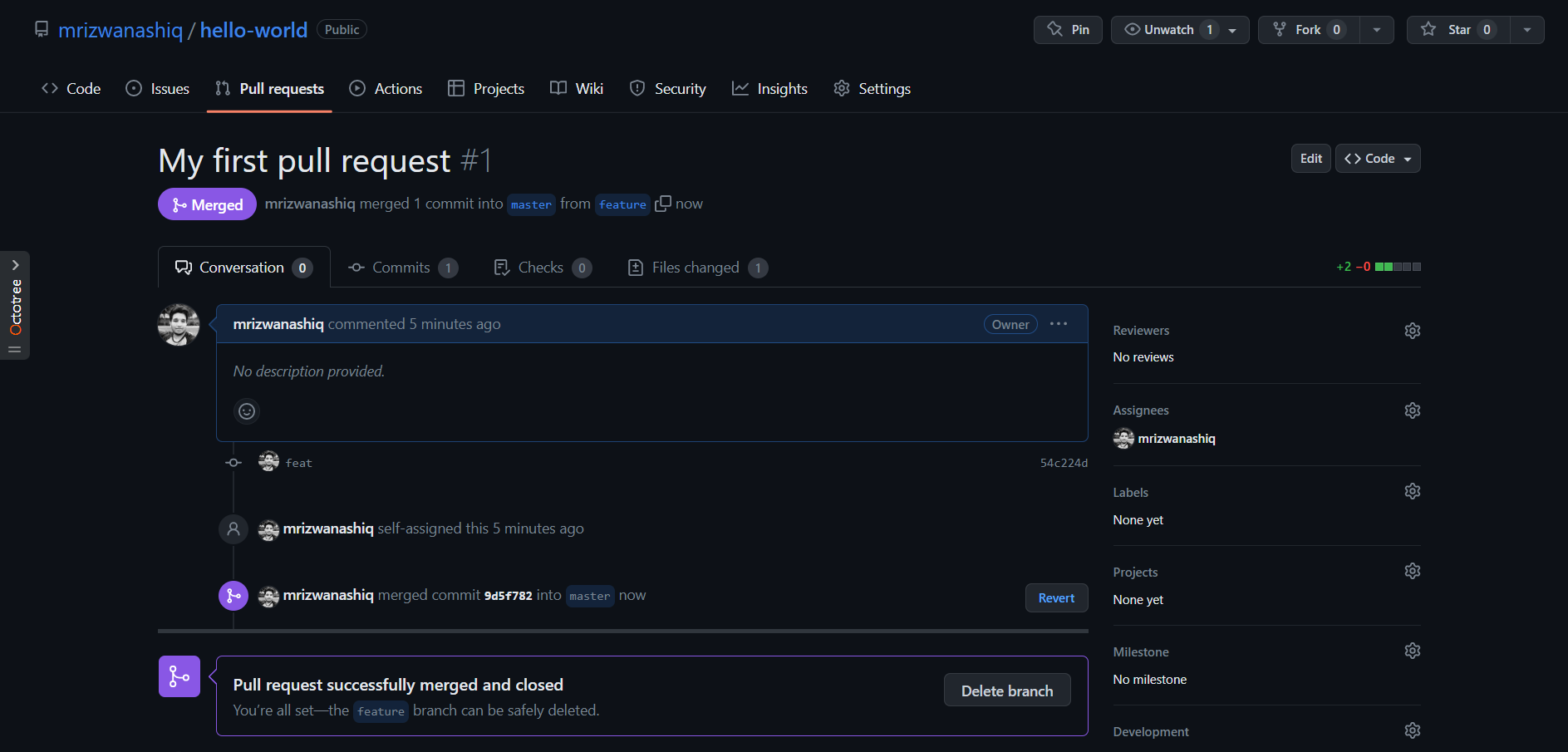The image size is (1568, 752).
Task: Open the Checks tab
Action: tap(543, 268)
